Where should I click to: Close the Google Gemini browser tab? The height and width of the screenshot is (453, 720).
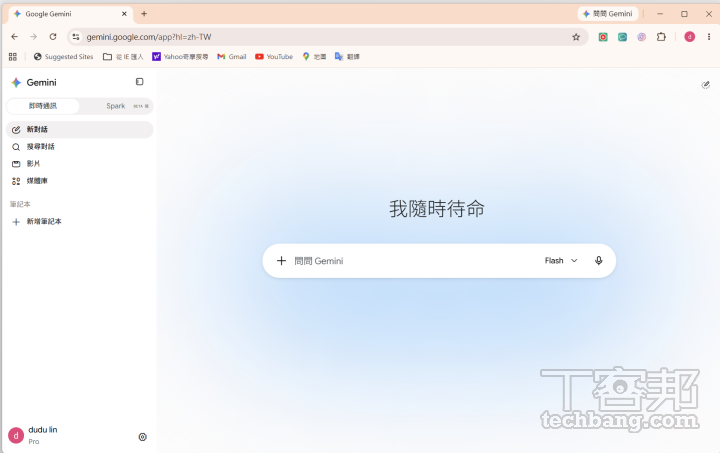pos(124,14)
